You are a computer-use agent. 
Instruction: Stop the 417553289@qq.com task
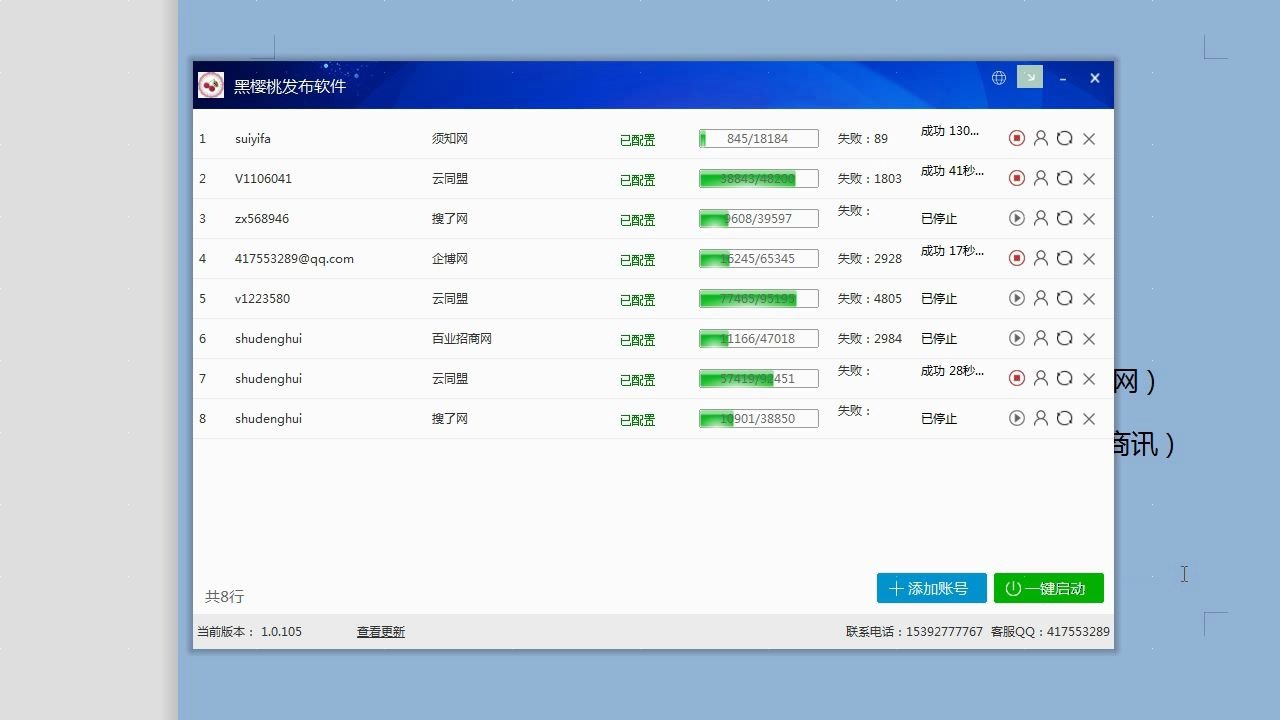(1017, 258)
